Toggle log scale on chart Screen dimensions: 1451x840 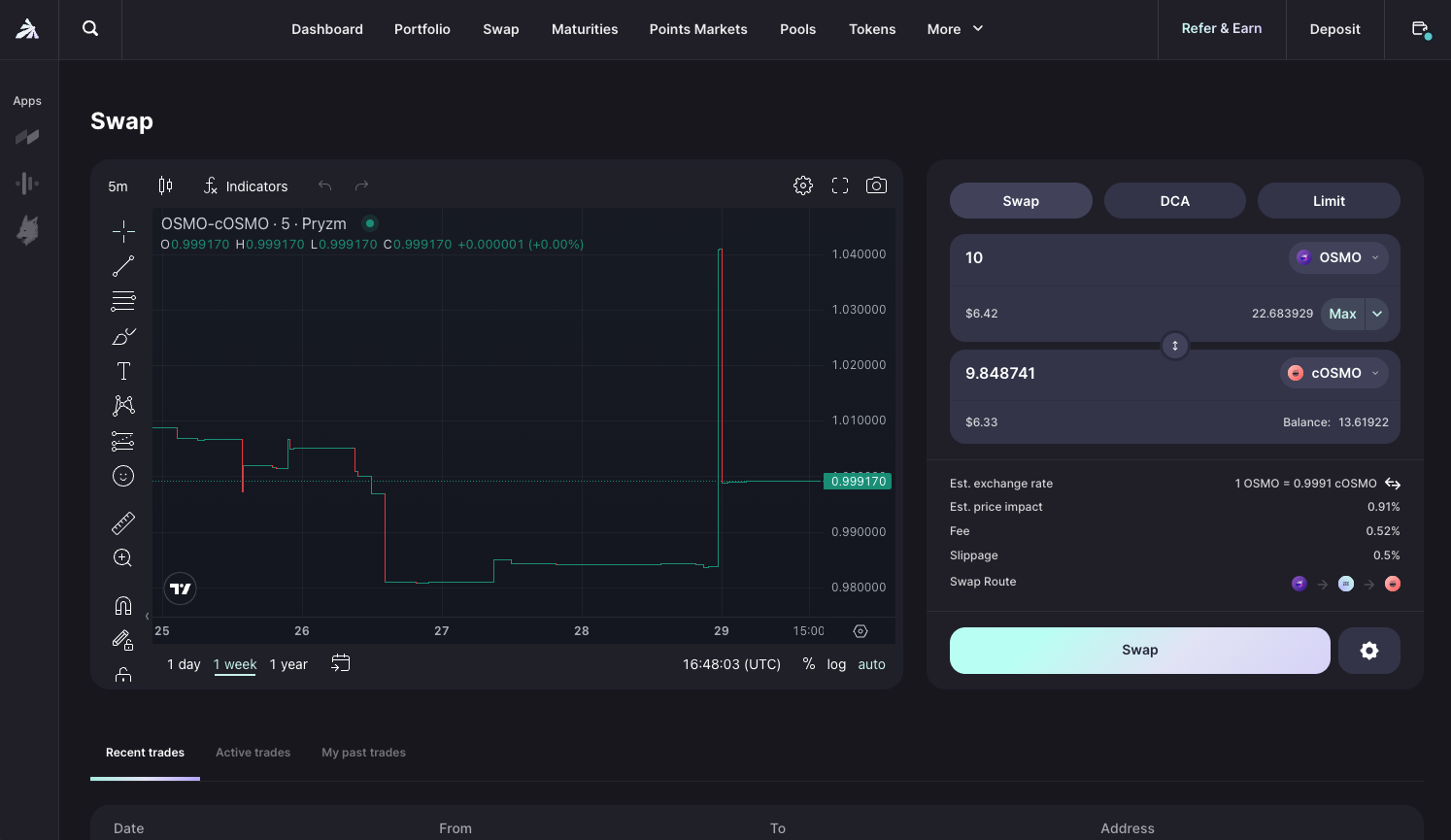tap(836, 664)
